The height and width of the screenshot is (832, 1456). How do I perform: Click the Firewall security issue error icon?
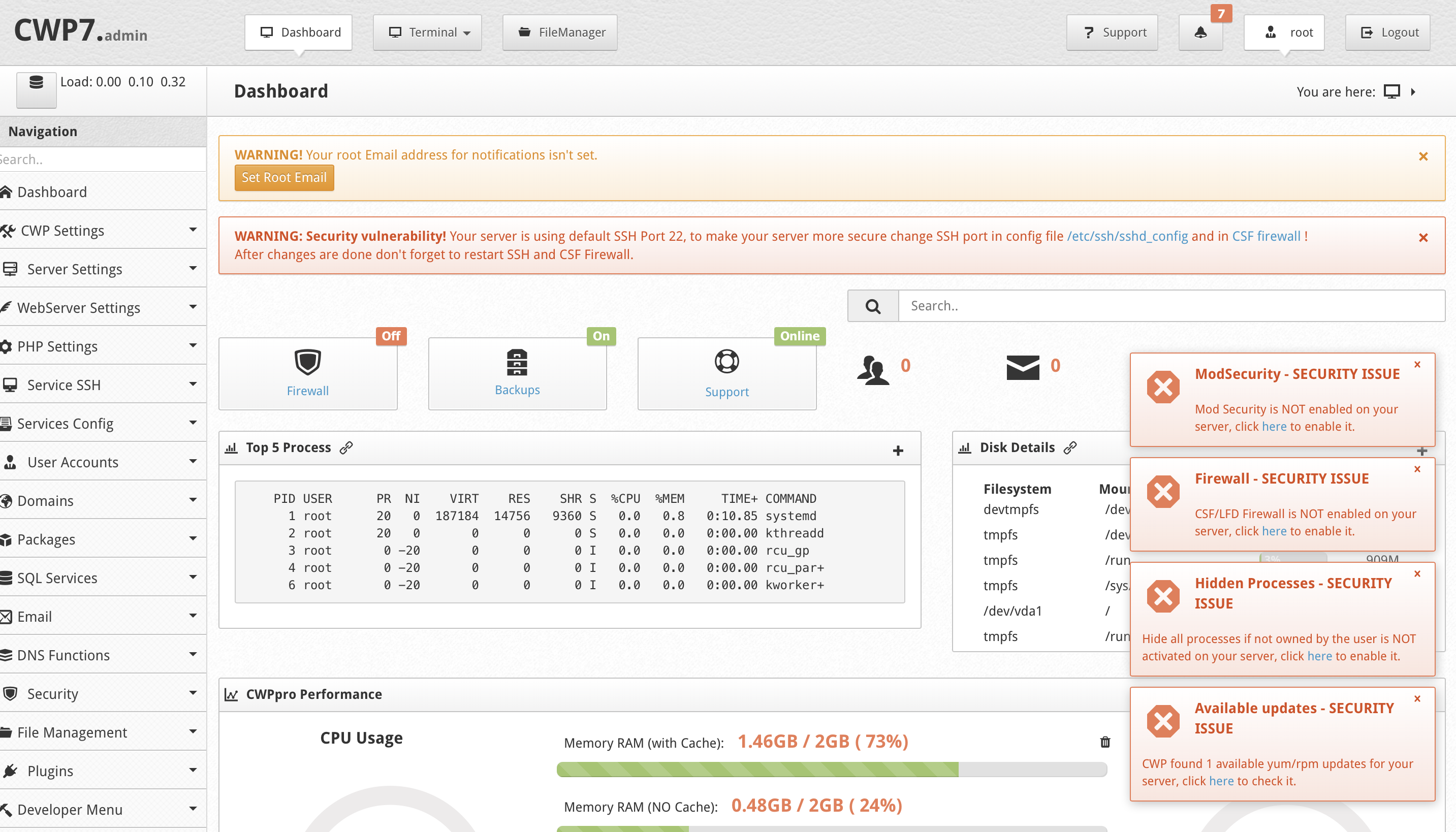(x=1163, y=492)
